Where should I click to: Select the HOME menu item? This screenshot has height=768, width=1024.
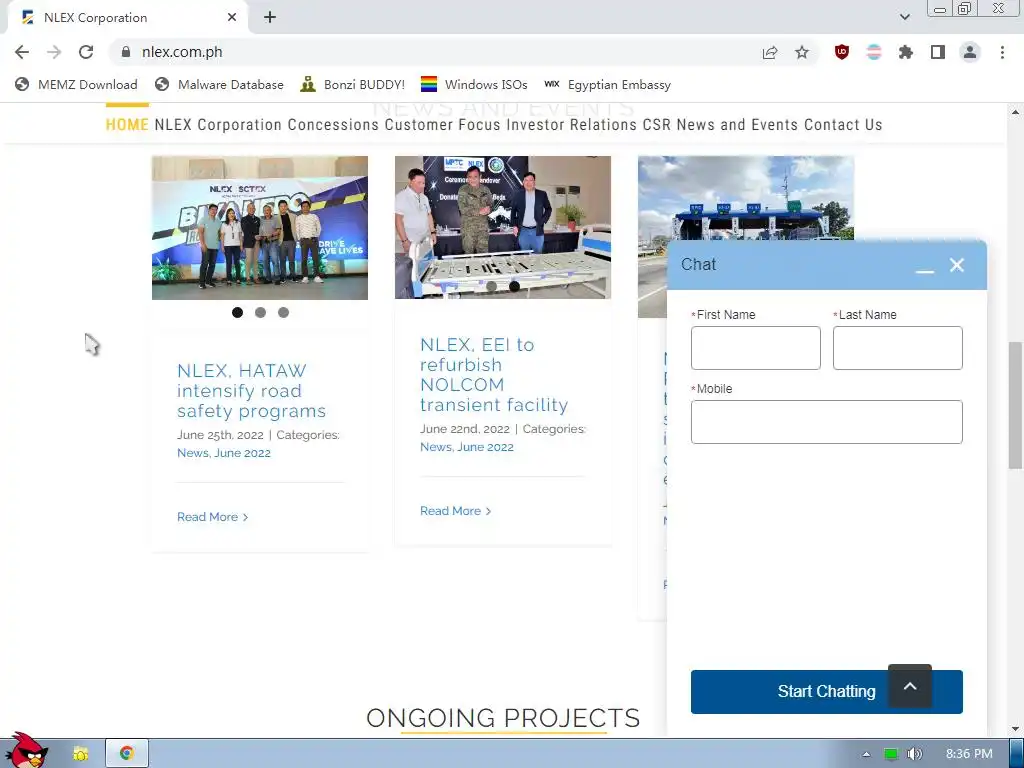click(x=127, y=125)
